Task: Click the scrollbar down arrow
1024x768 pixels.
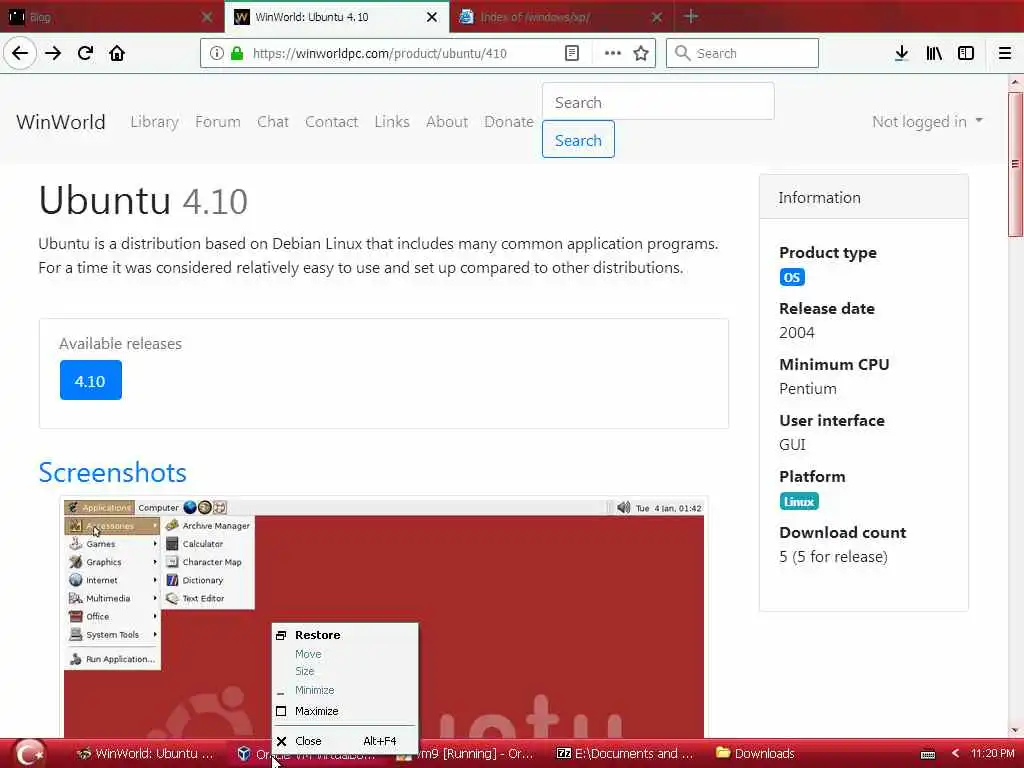Action: pos(1015,730)
